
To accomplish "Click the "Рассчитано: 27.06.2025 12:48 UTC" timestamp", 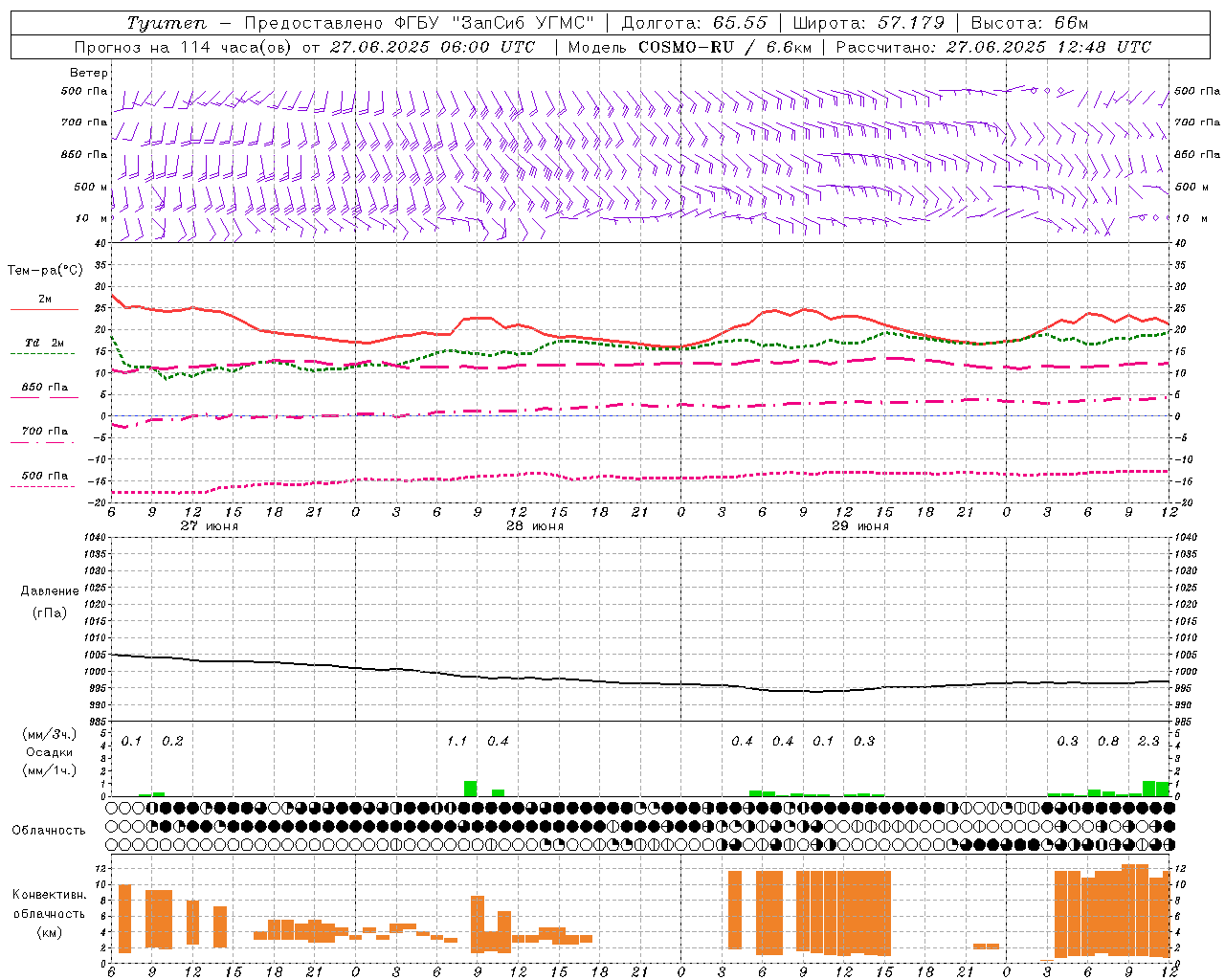I will click(x=993, y=47).
